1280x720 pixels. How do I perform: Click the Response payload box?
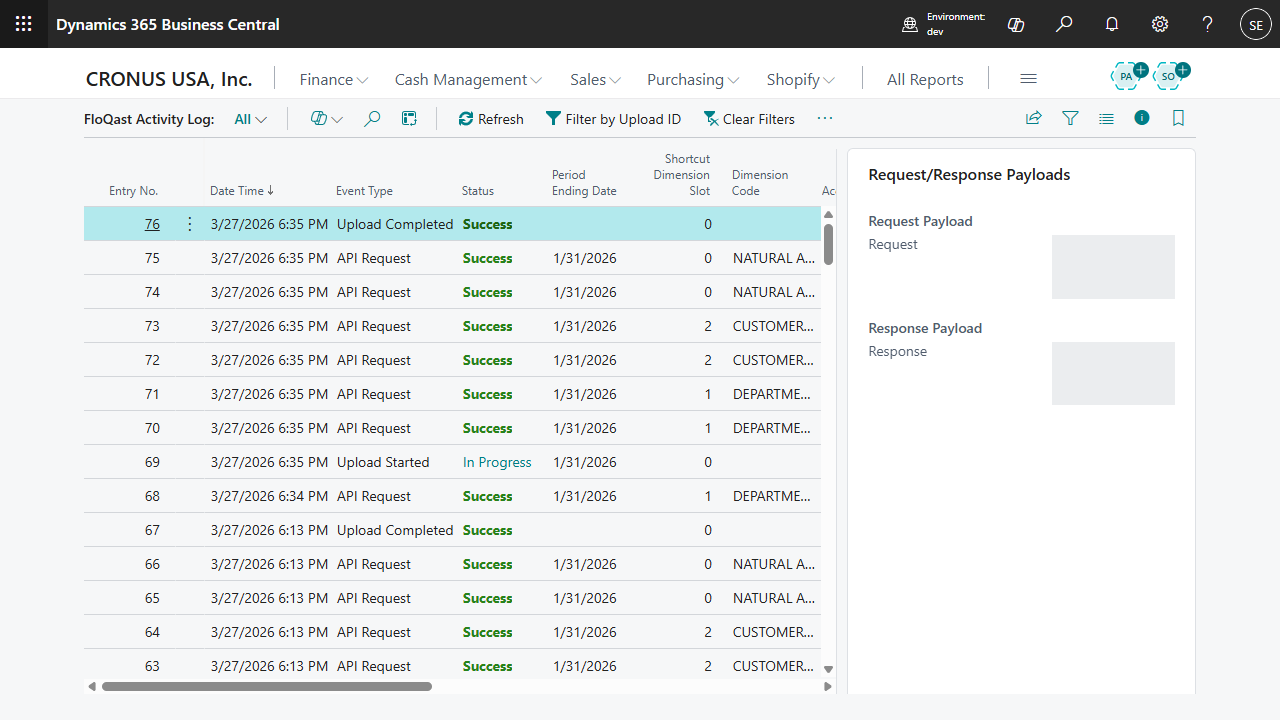[x=1113, y=374]
